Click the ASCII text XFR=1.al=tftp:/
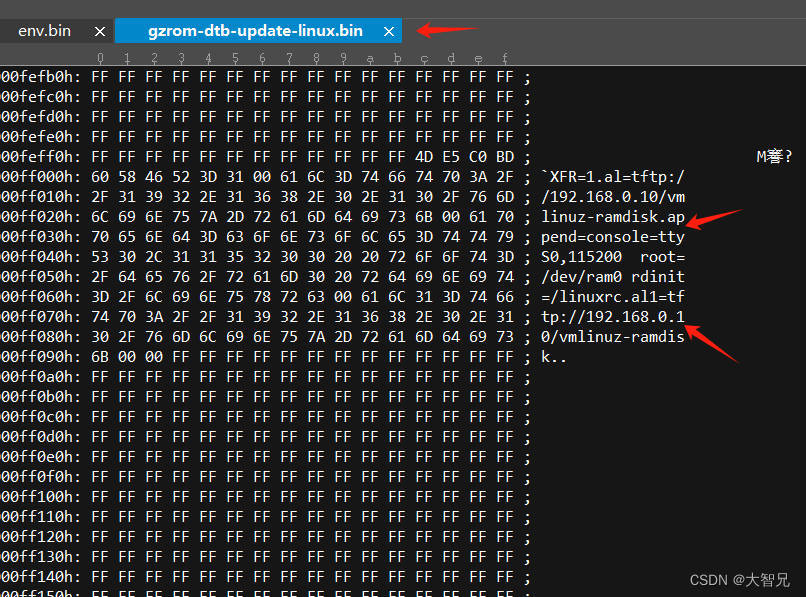 click(x=615, y=176)
